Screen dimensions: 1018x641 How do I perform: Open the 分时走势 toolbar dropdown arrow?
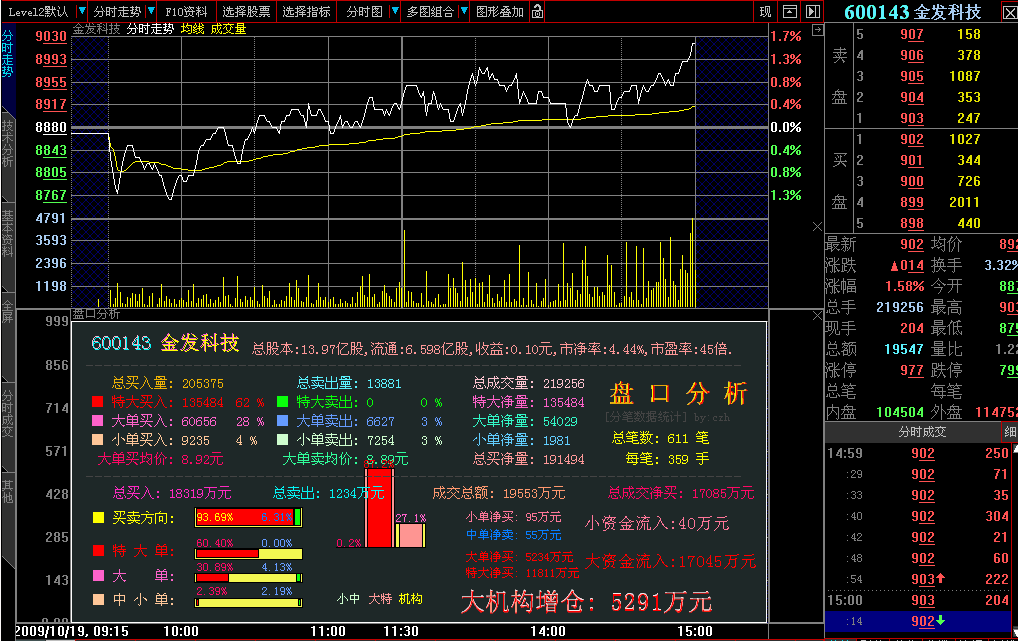(151, 12)
